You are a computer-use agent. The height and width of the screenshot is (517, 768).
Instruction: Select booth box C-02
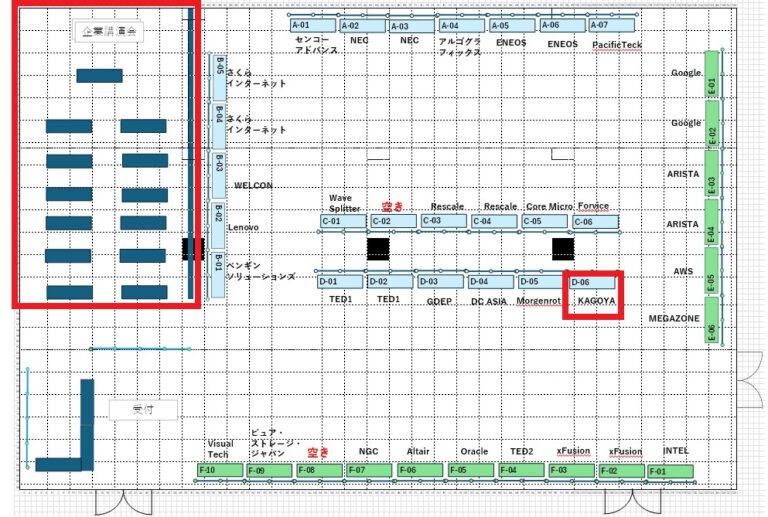click(393, 221)
